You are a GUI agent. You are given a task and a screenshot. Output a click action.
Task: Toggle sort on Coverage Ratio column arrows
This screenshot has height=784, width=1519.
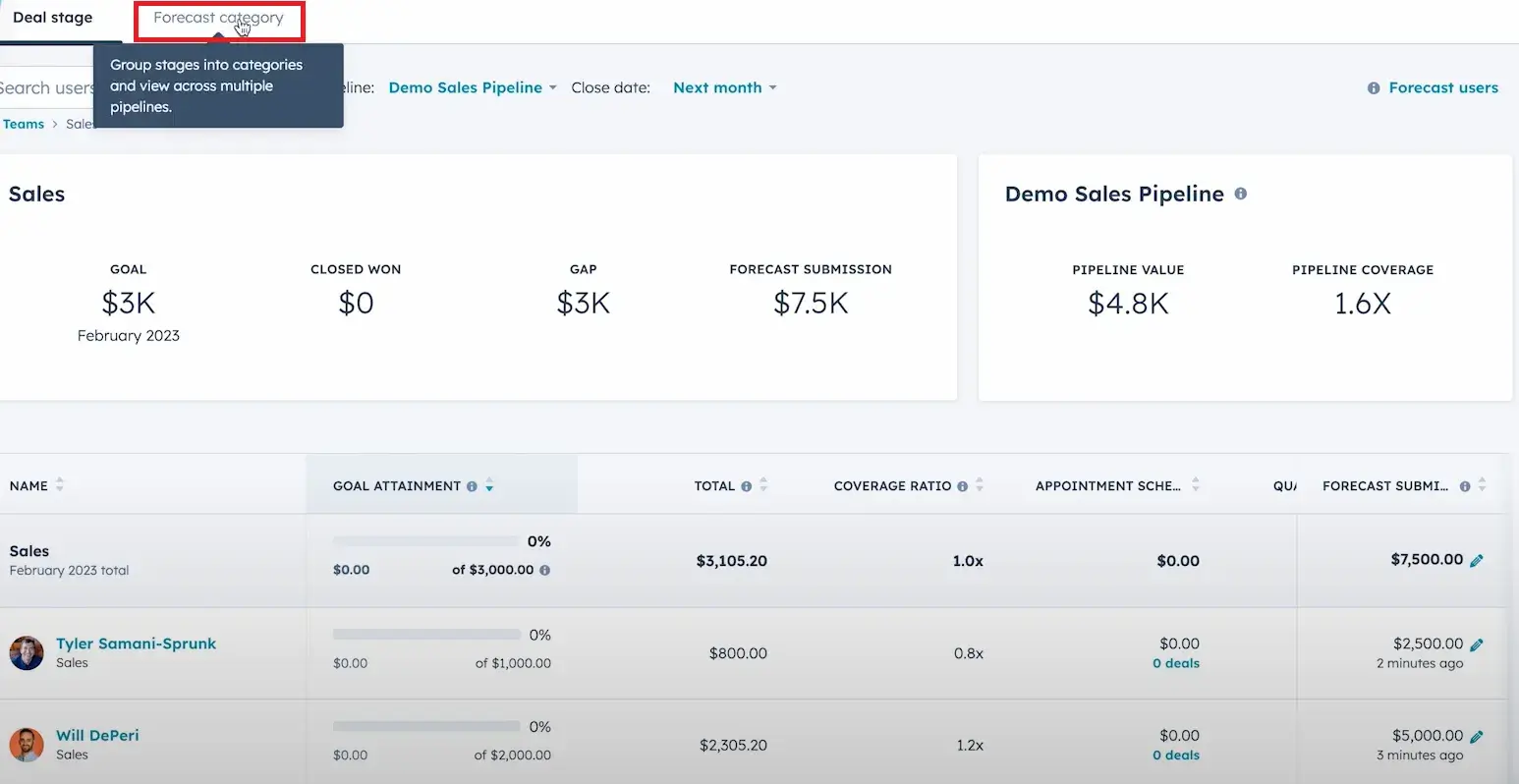point(980,485)
